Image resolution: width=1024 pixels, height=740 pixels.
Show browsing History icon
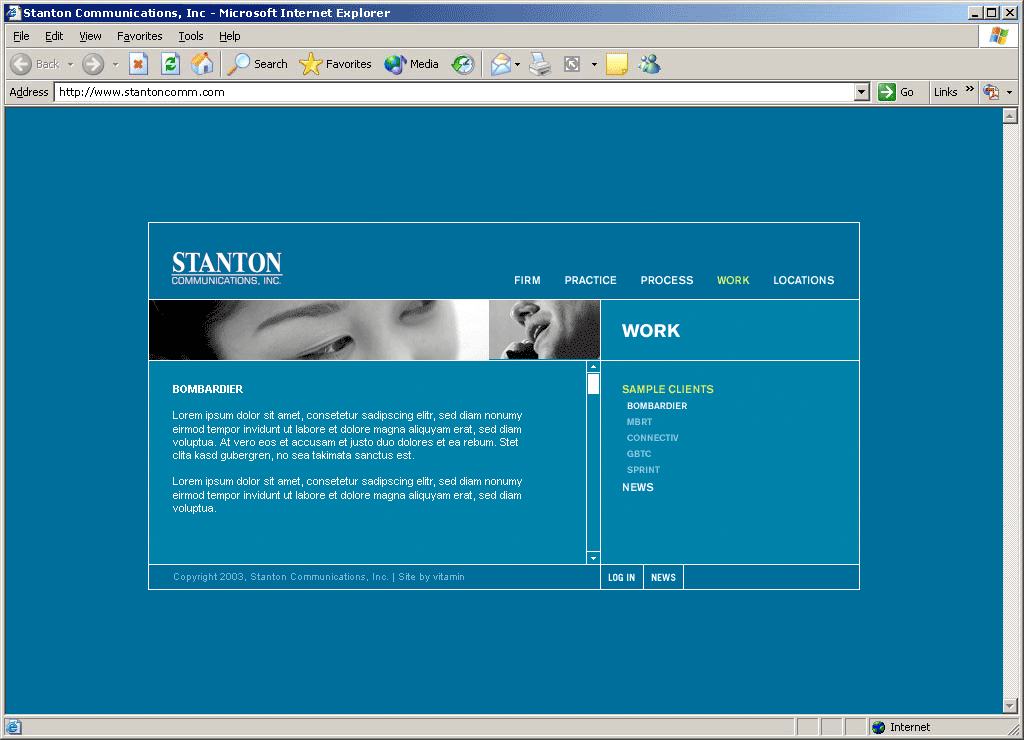[x=462, y=64]
